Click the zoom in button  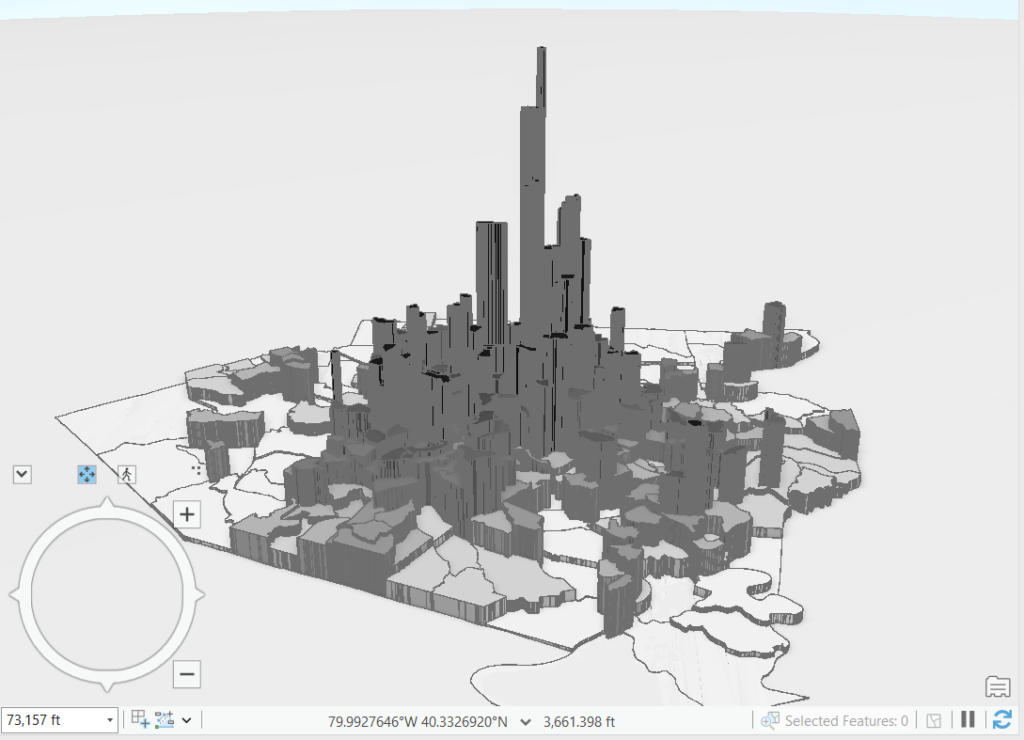(x=187, y=514)
